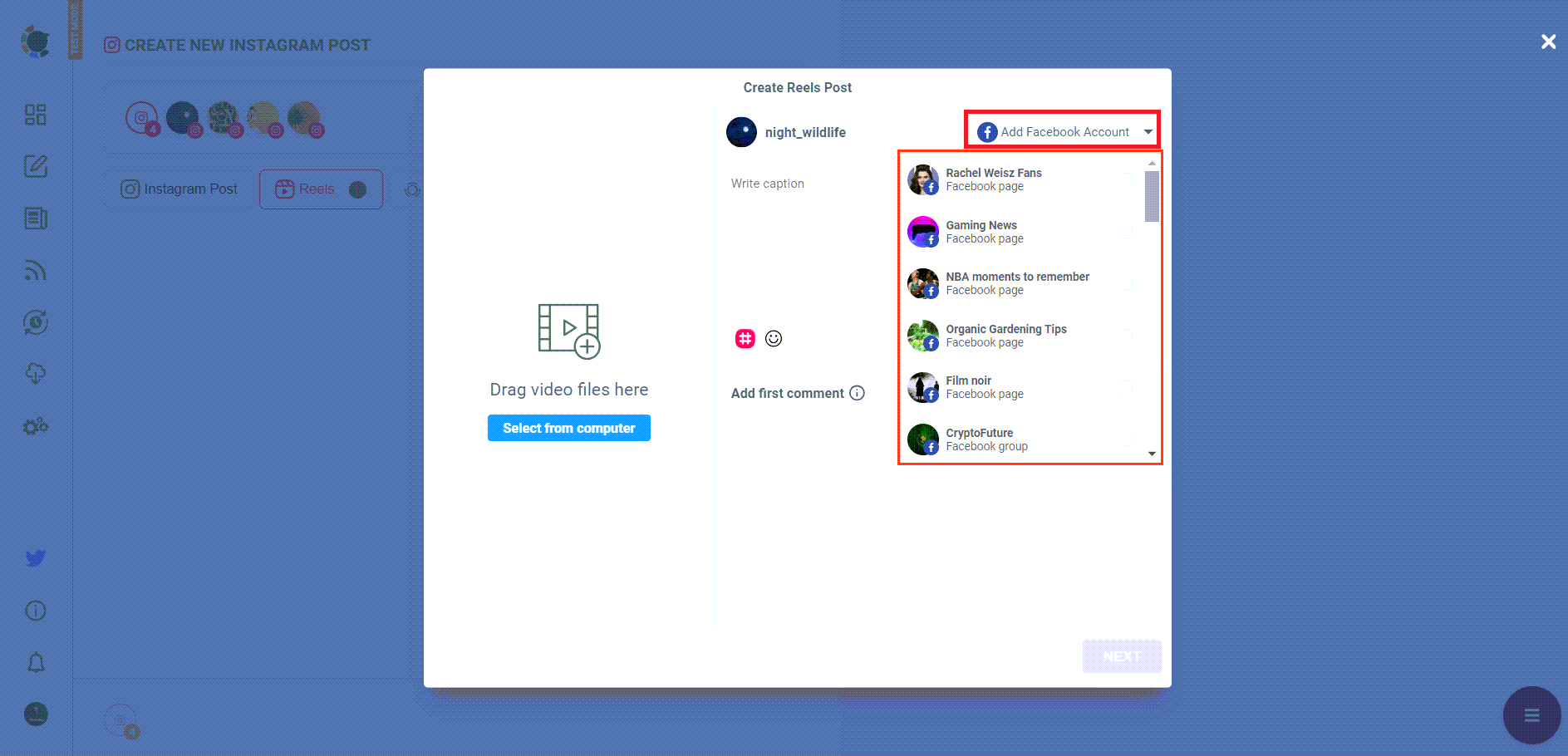Open the hashtag picker icon
Screen dimensions: 1568x756
(745, 338)
